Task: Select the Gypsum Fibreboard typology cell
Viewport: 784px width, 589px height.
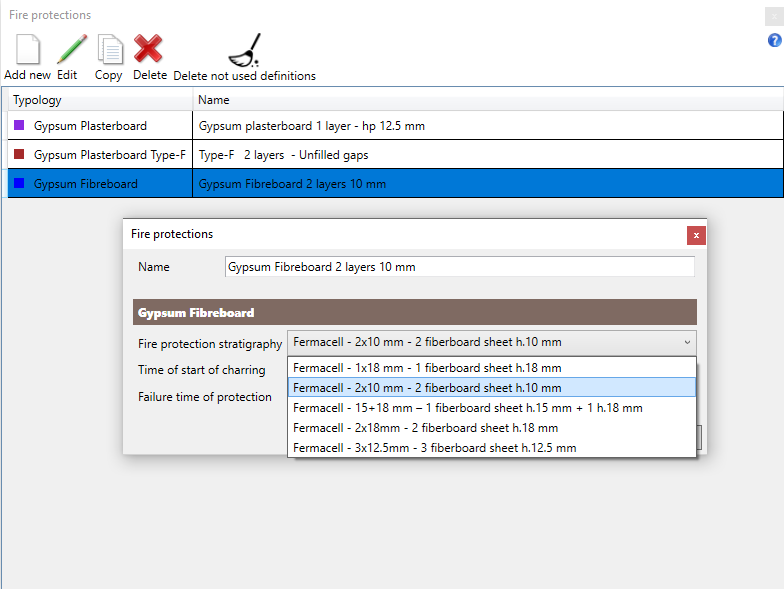Action: click(100, 184)
